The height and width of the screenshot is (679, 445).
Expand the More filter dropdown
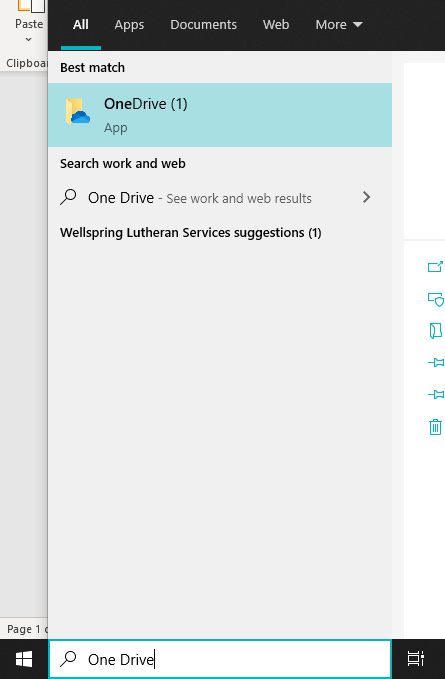pyautogui.click(x=339, y=25)
